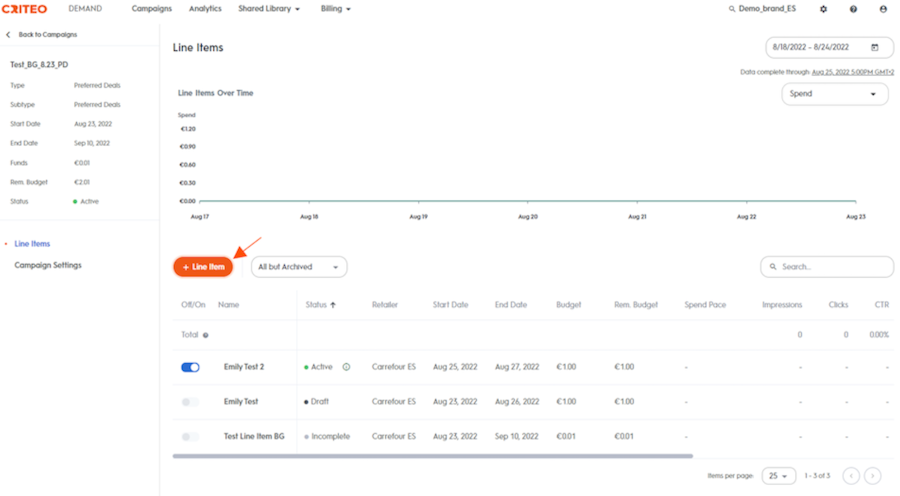Open the Analytics menu
Viewport: 900px width, 496px height.
(205, 9)
